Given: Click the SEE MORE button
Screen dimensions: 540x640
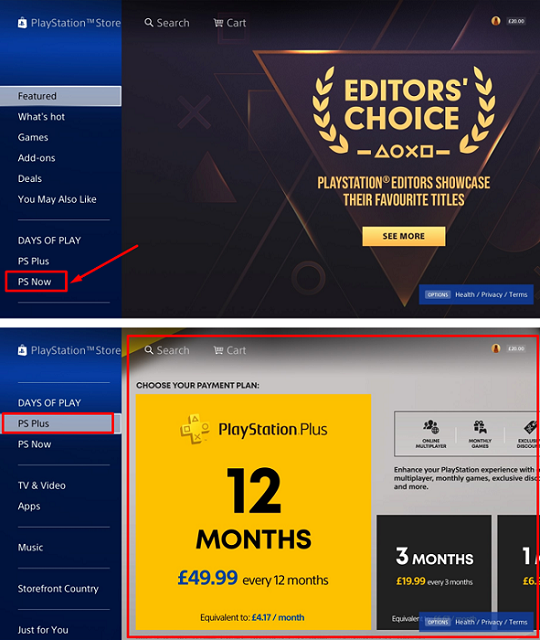Looking at the screenshot, I should (404, 236).
